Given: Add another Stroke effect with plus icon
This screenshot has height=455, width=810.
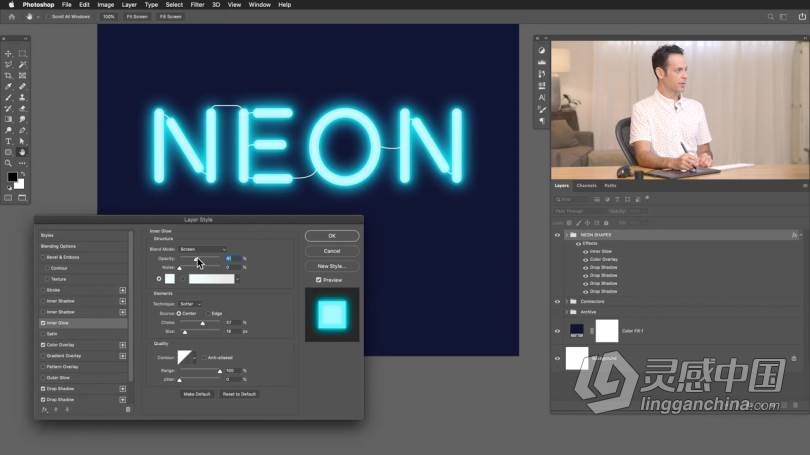Looking at the screenshot, I should (123, 290).
